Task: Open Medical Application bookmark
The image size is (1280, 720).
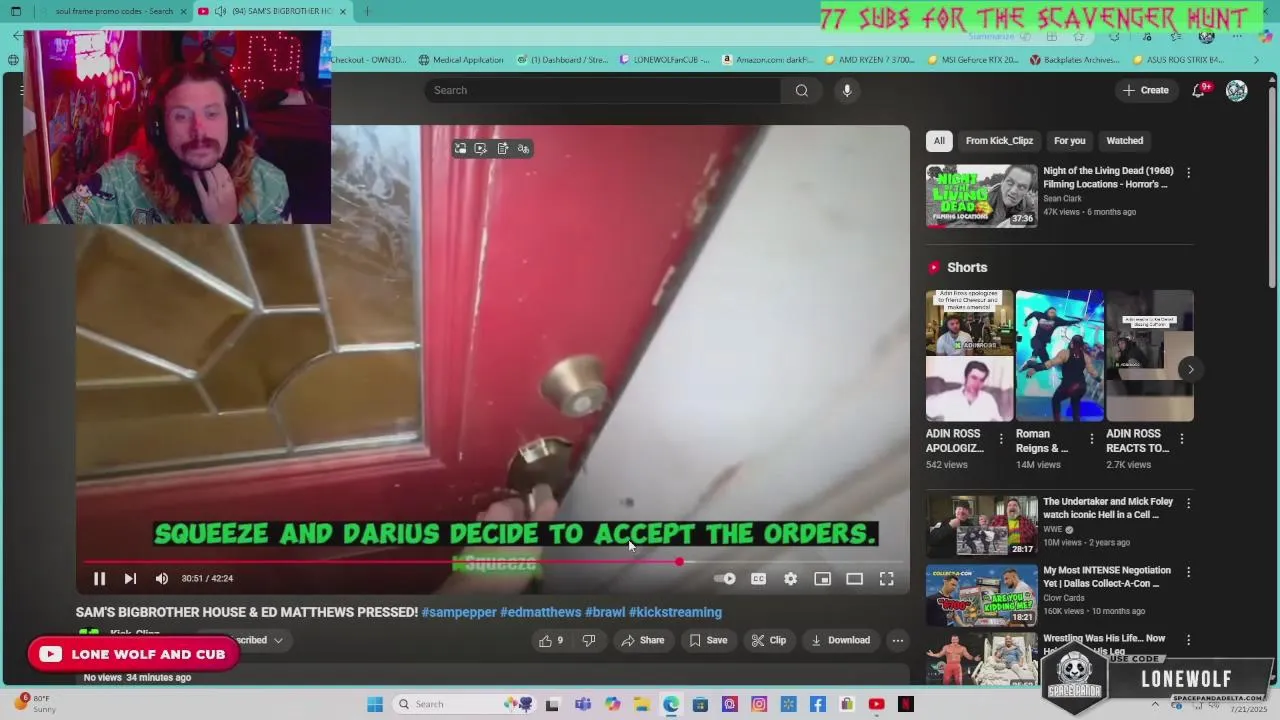Action: coord(461,60)
